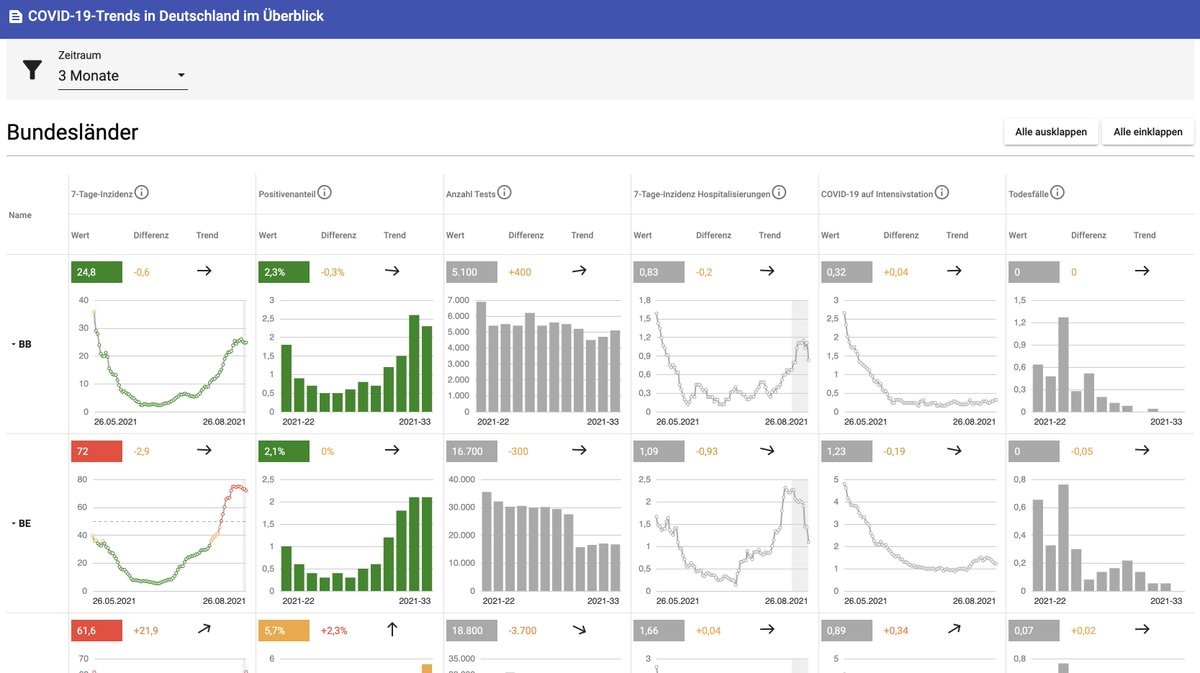
Task: Click the red 72 incidence value for BE
Action: tap(96, 451)
